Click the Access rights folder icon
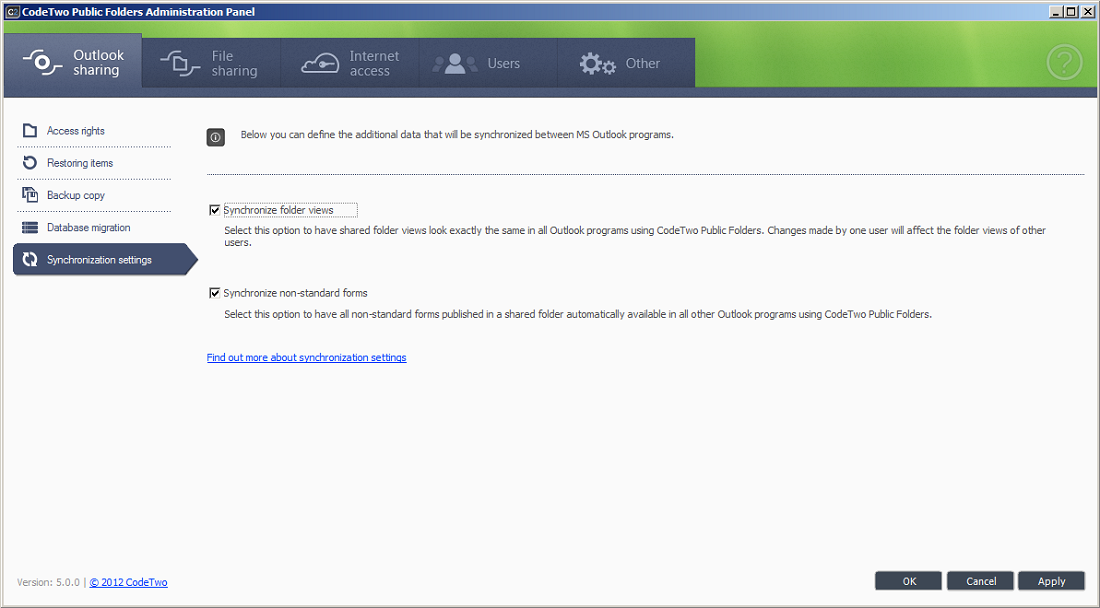The width and height of the screenshot is (1100, 608). [x=29, y=130]
